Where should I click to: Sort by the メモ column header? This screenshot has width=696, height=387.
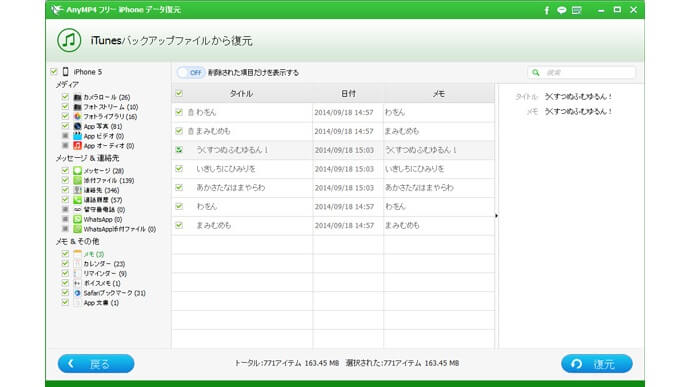click(x=439, y=94)
